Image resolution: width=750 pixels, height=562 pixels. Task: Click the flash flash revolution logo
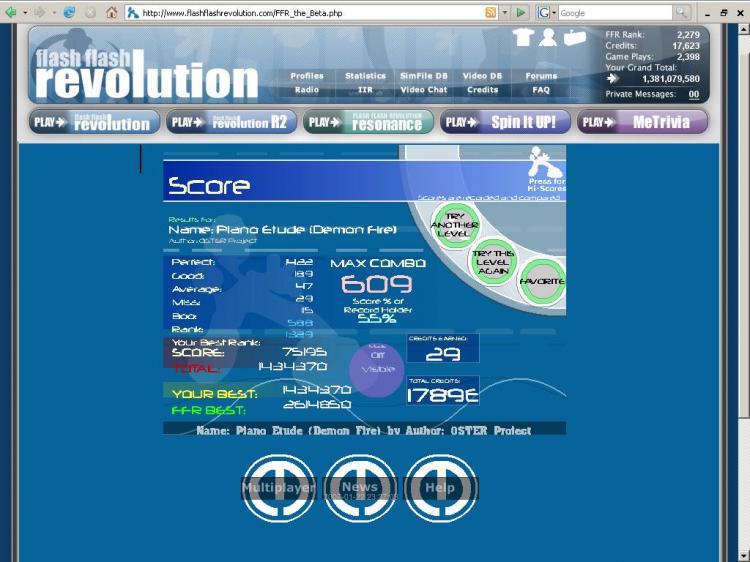147,73
